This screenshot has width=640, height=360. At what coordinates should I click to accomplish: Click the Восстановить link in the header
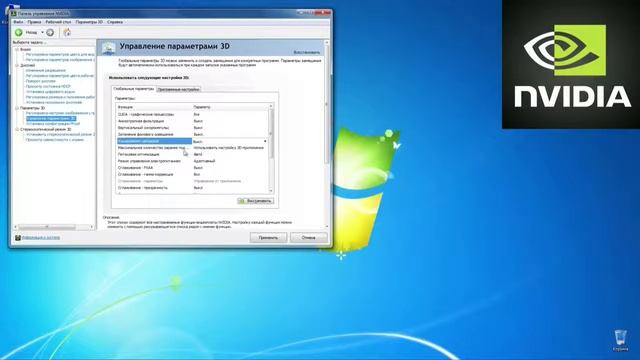tap(307, 53)
